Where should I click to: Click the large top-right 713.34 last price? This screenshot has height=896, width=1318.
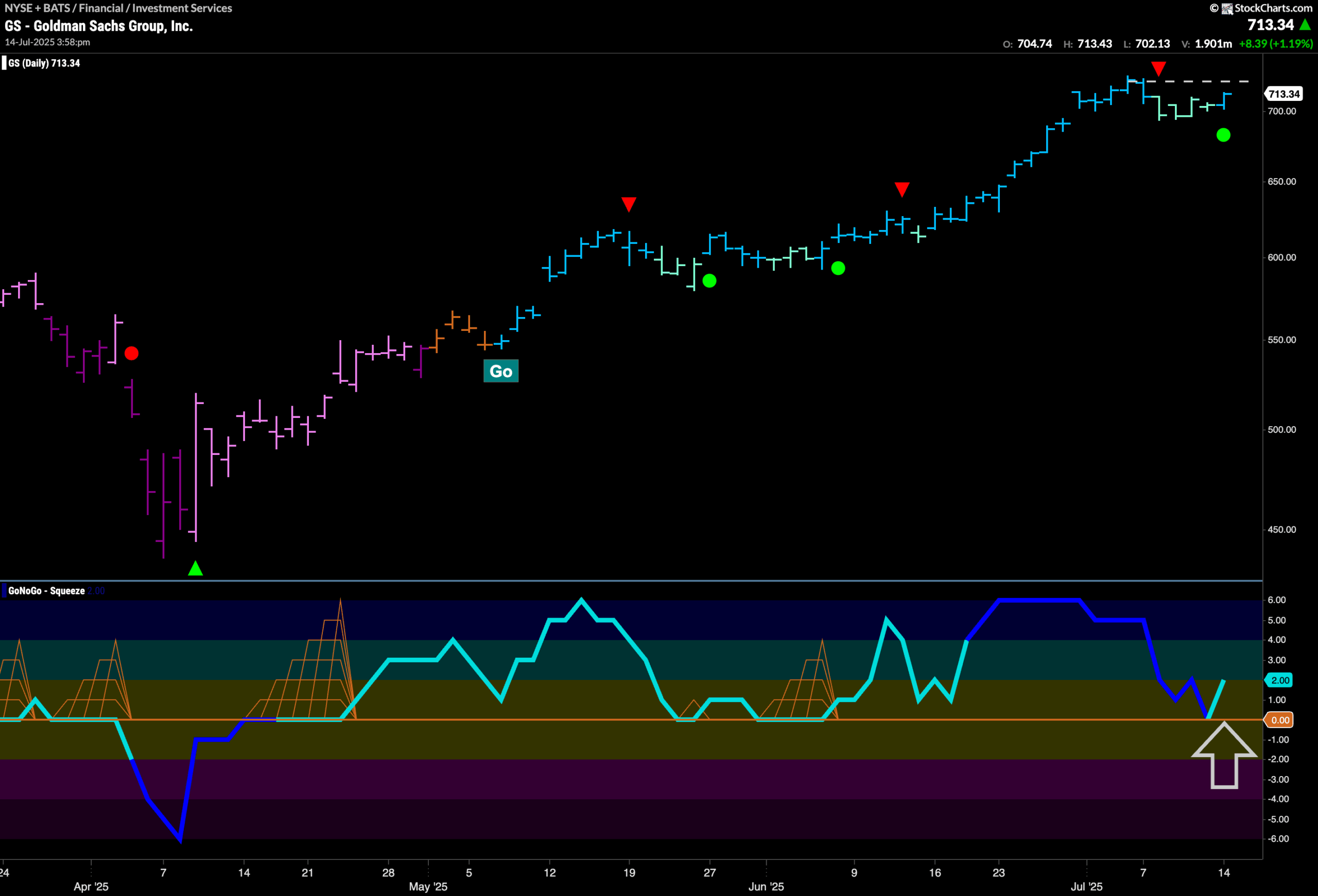point(1270,24)
